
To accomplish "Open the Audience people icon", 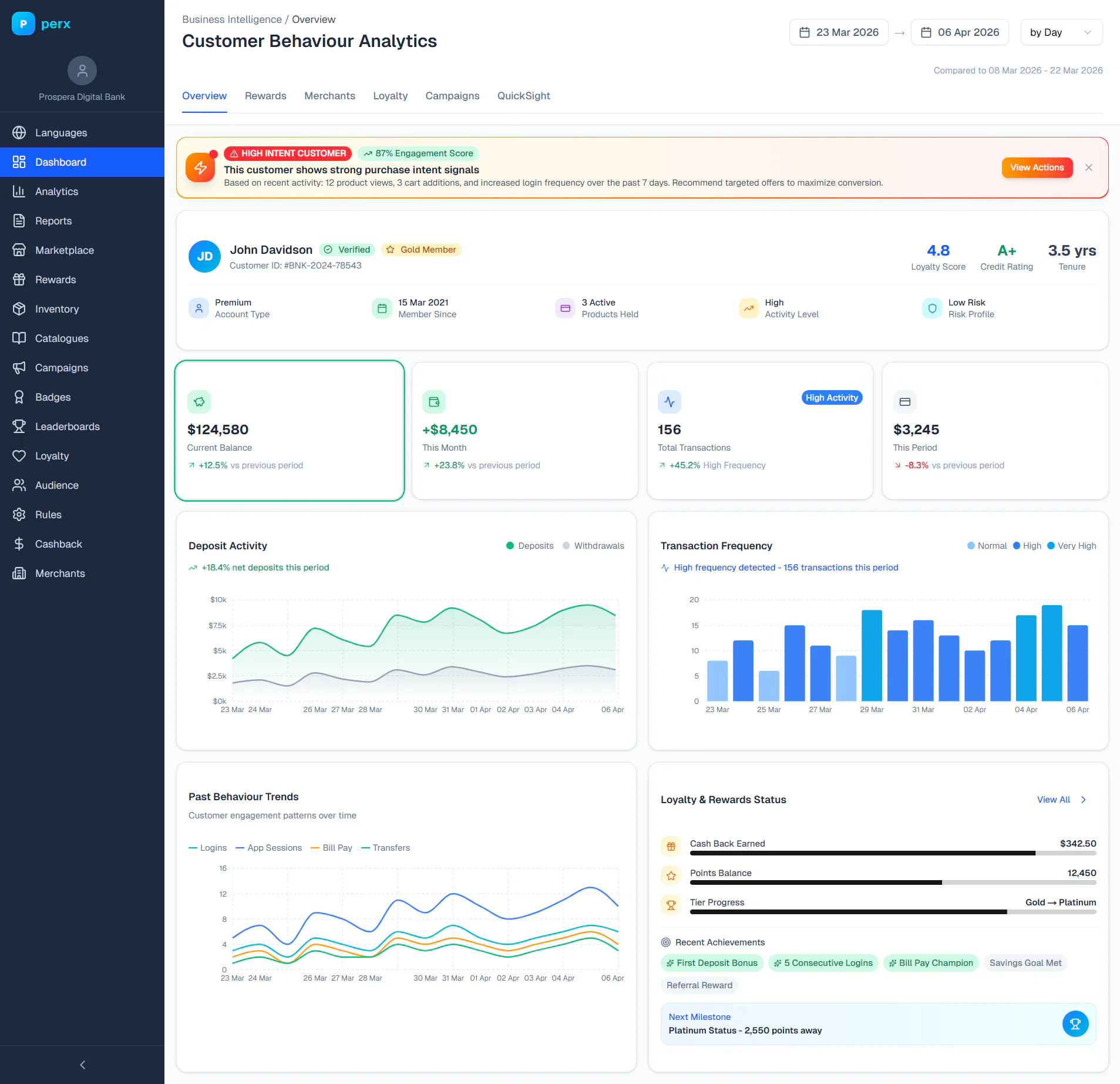I will (19, 485).
